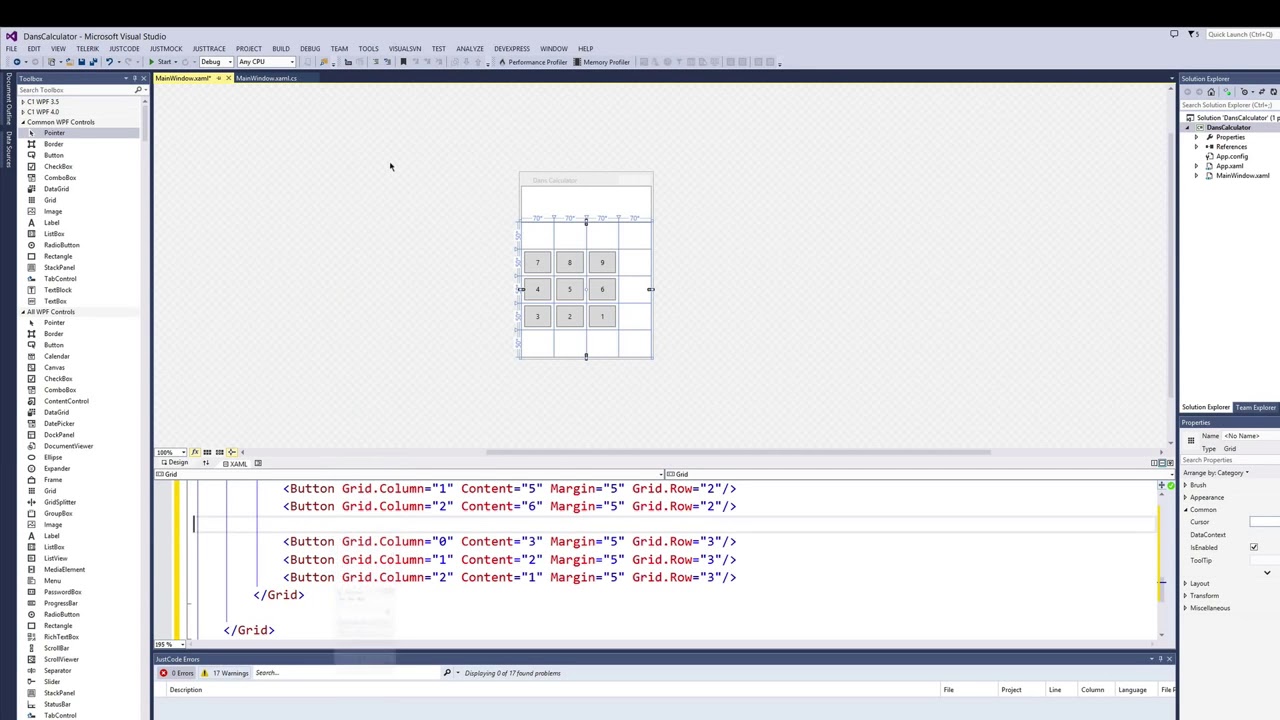Select the Ellipse control in toolbox
This screenshot has width=1280, height=720.
(x=53, y=457)
